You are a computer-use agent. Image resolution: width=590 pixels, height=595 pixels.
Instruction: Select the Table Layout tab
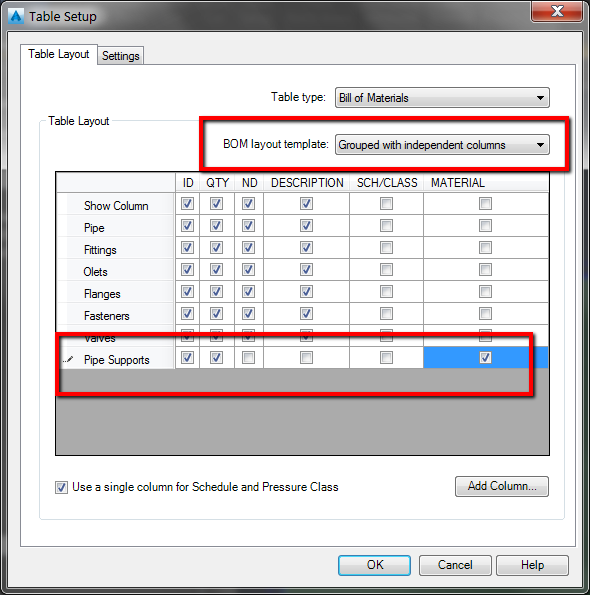tap(59, 54)
